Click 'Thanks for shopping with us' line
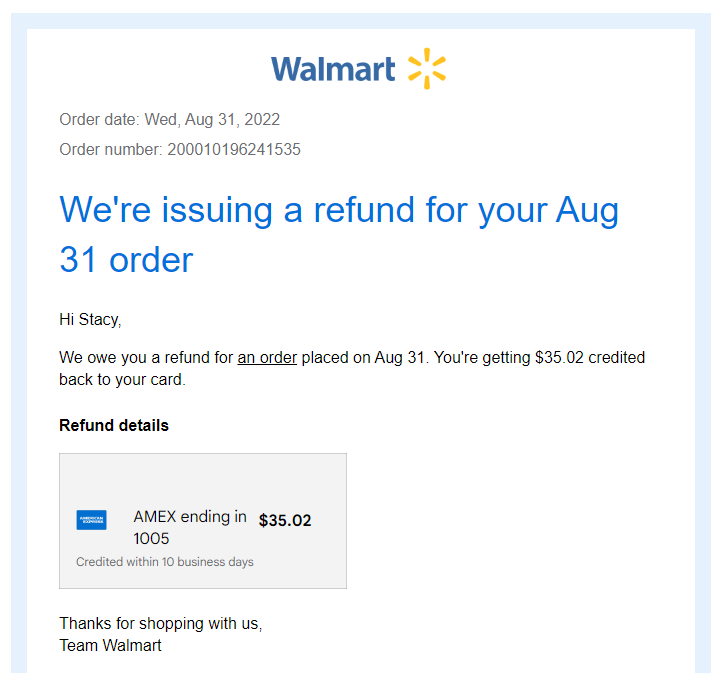Screen dimensions: 721x673 (x=161, y=623)
